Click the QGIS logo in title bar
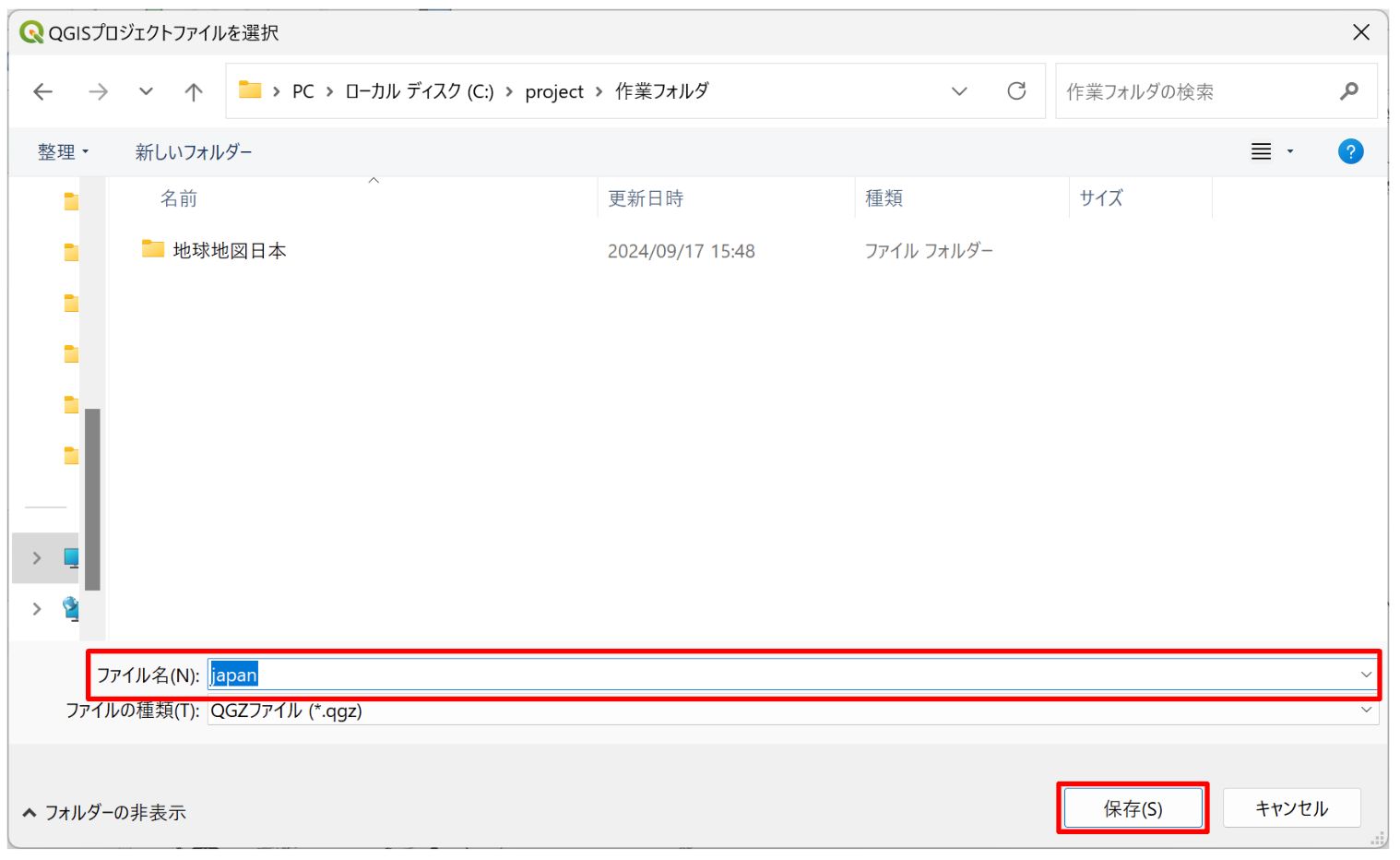 point(31,32)
